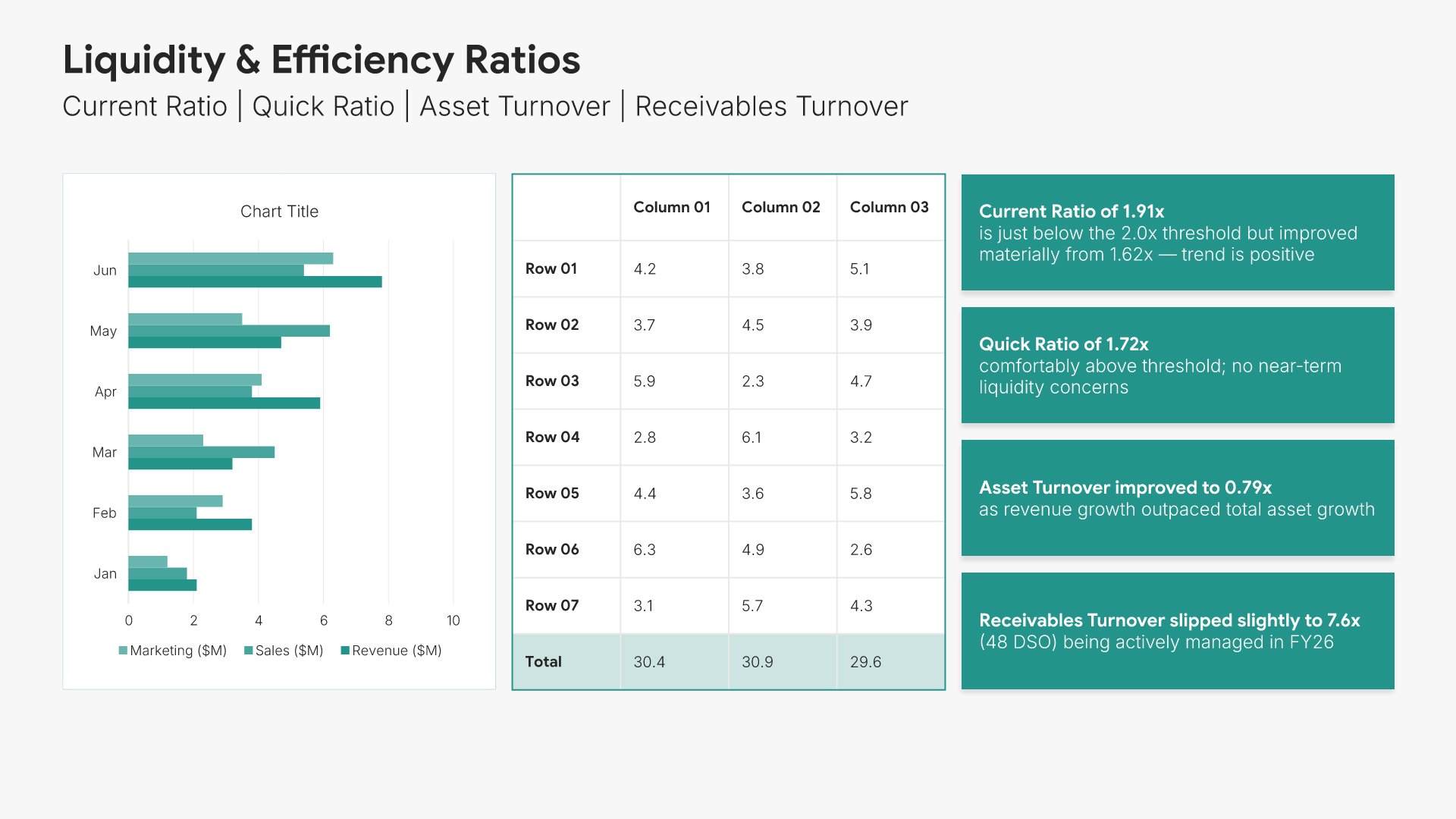Click the Marketing ($M) legend color swatch
This screenshot has width=1456, height=819.
pos(123,651)
